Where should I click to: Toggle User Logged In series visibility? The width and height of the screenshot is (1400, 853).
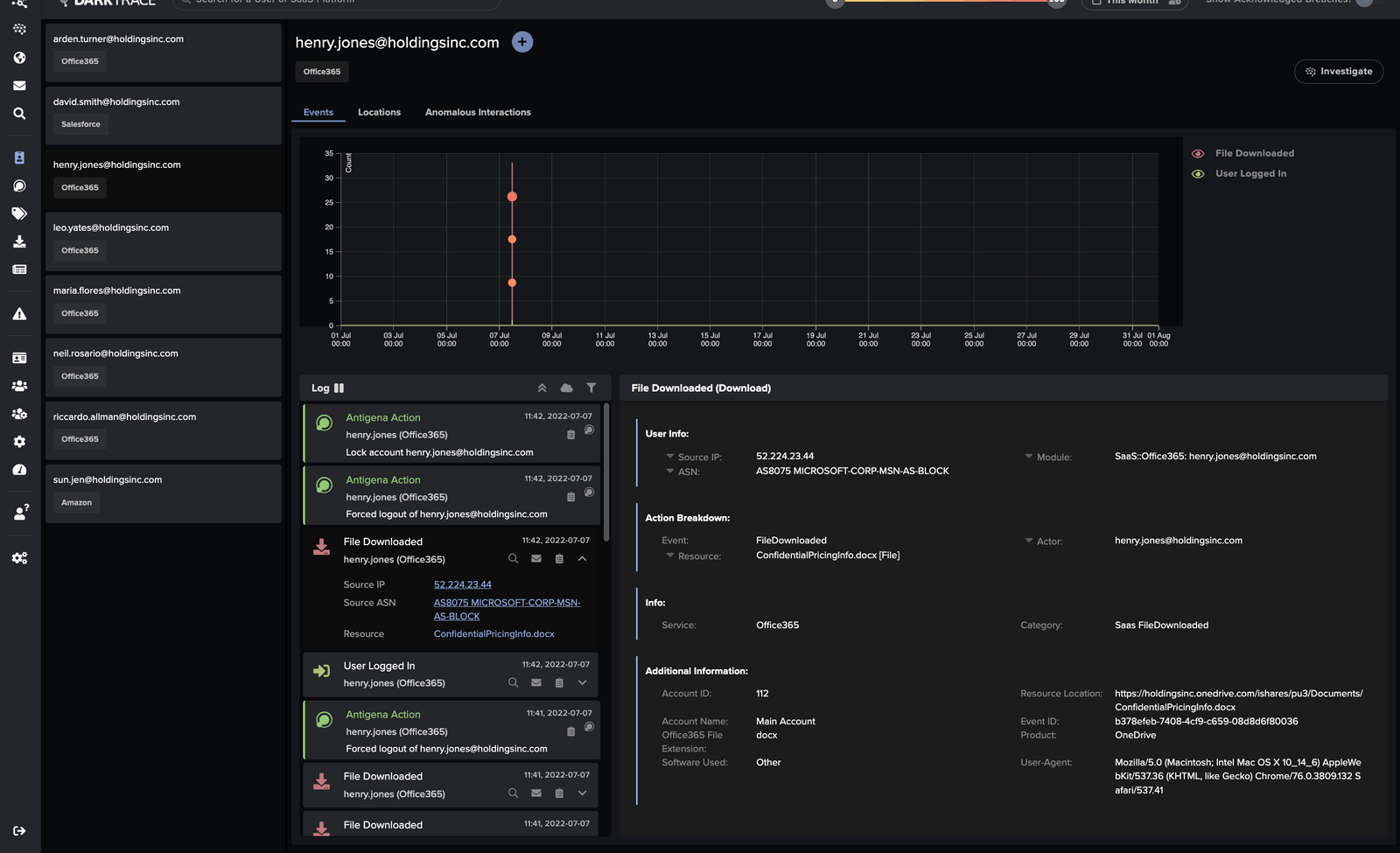[1198, 174]
